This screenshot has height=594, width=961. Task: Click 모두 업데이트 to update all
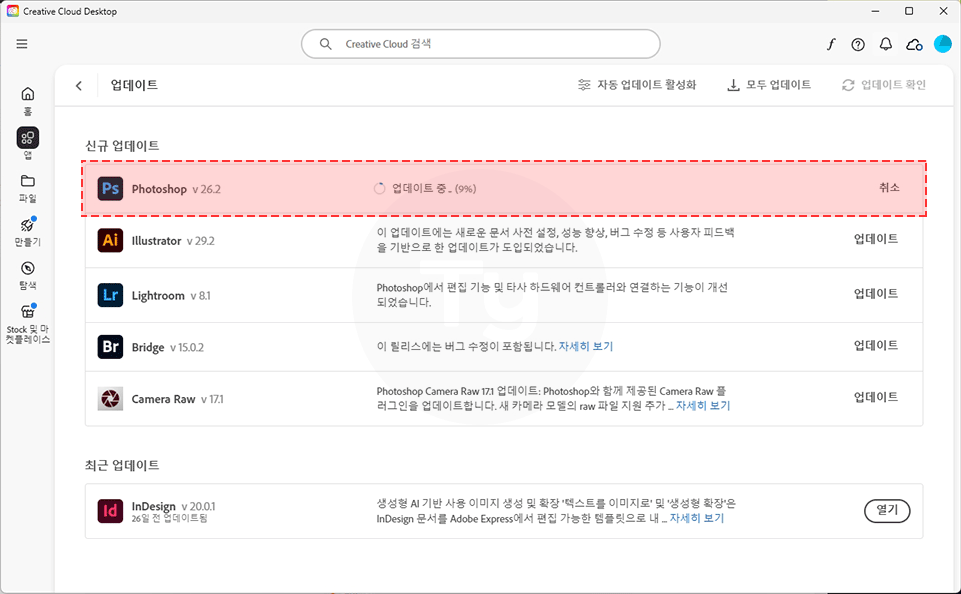(x=769, y=85)
